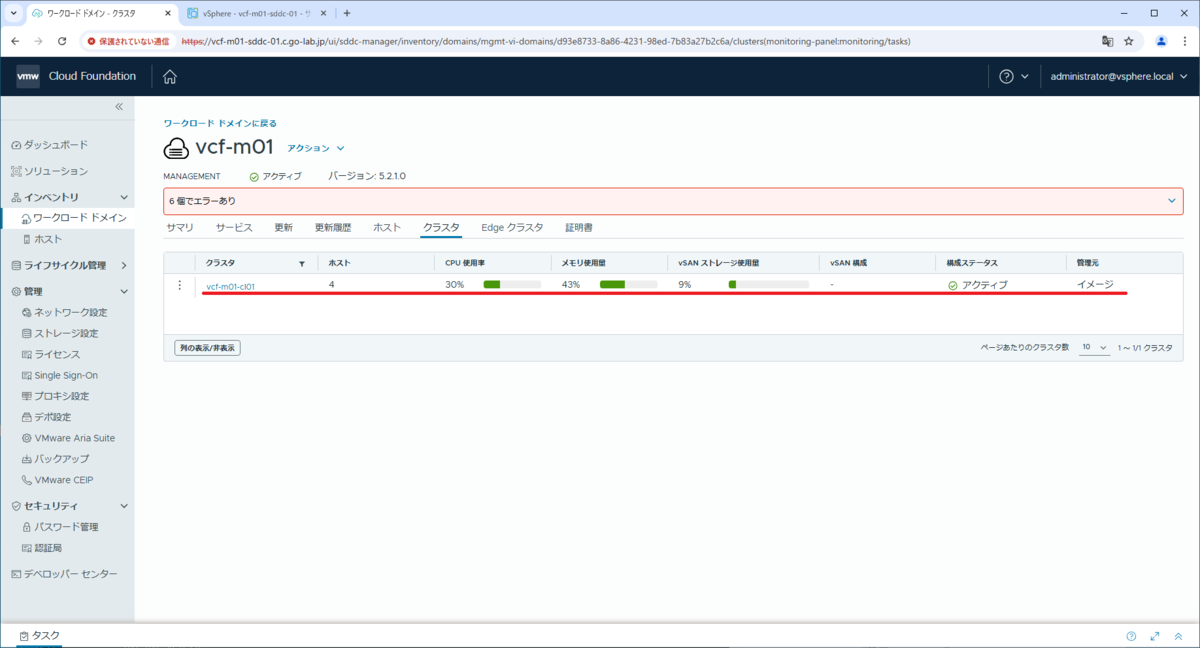Click 列の表示/非表示 button
Screen dimensions: 1200x648
[x=208, y=348]
